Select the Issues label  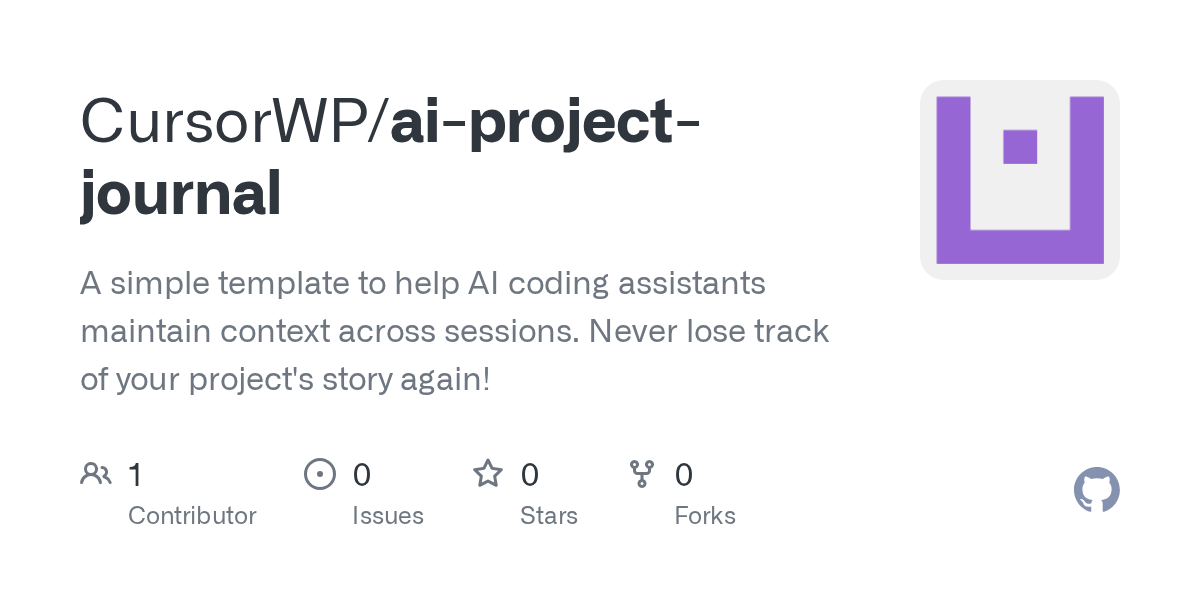click(388, 516)
